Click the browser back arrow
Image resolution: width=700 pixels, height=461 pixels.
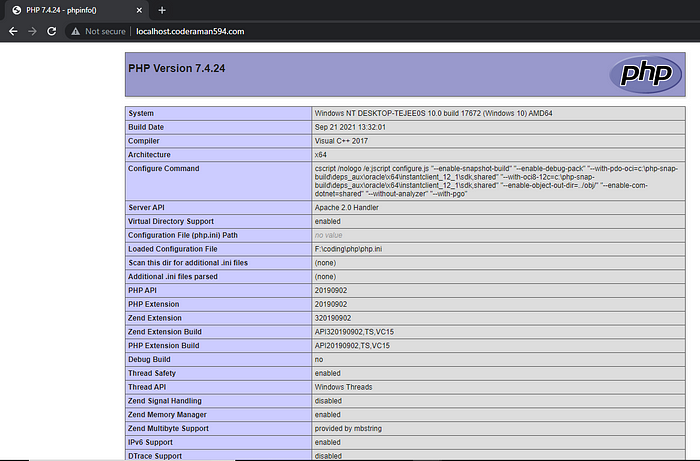point(13,31)
